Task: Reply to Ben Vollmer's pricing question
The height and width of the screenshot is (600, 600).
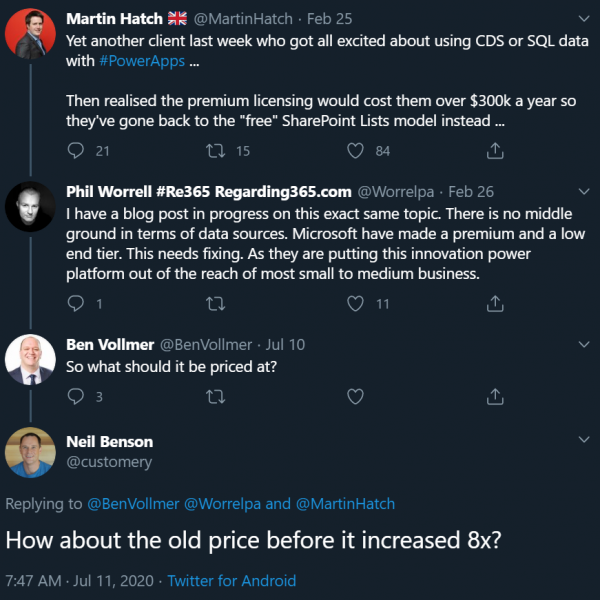Action: pyautogui.click(x=76, y=396)
